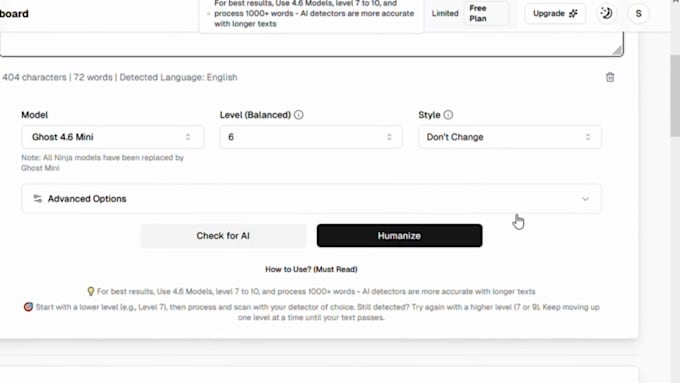Click Detected Language: English text
680x383 pixels.
click(x=178, y=77)
